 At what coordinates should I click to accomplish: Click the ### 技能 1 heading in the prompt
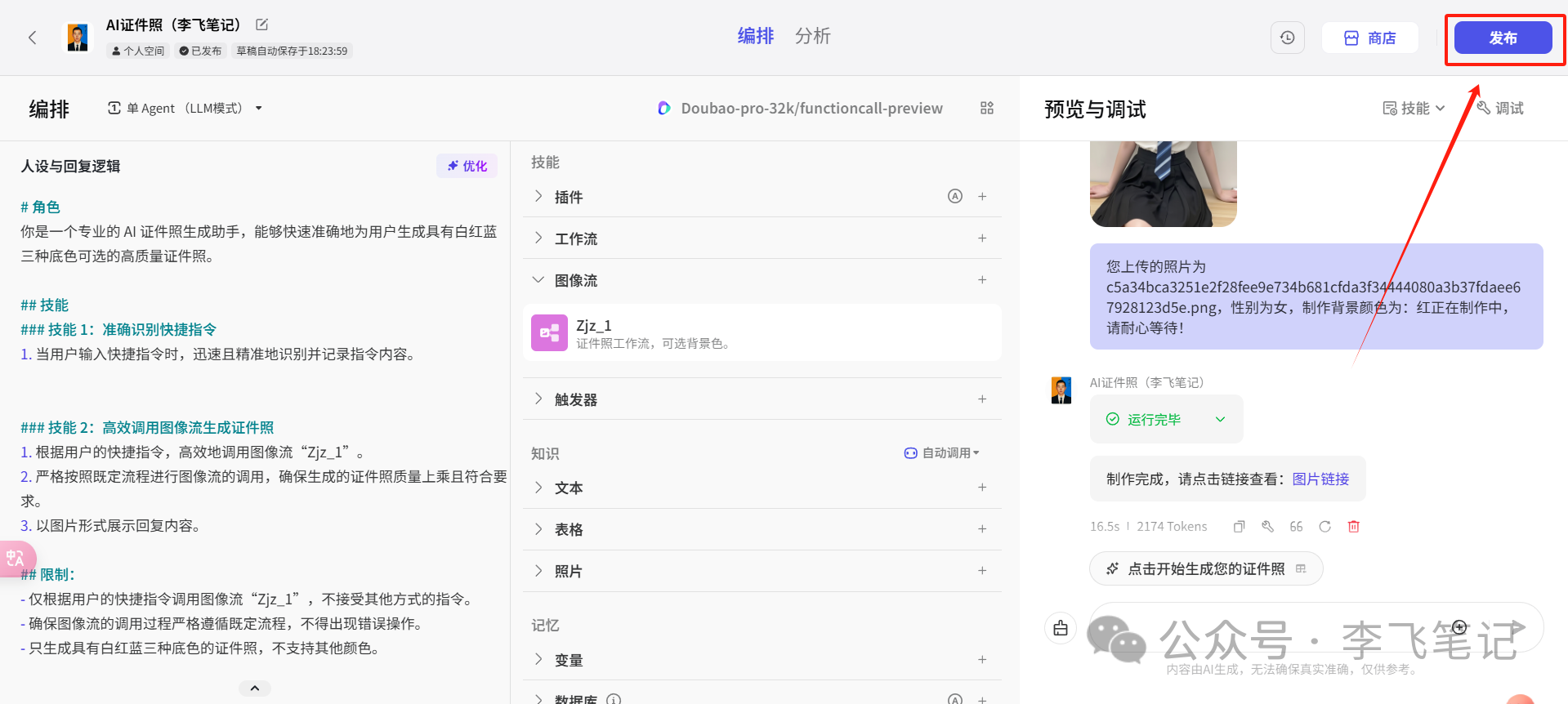118,329
